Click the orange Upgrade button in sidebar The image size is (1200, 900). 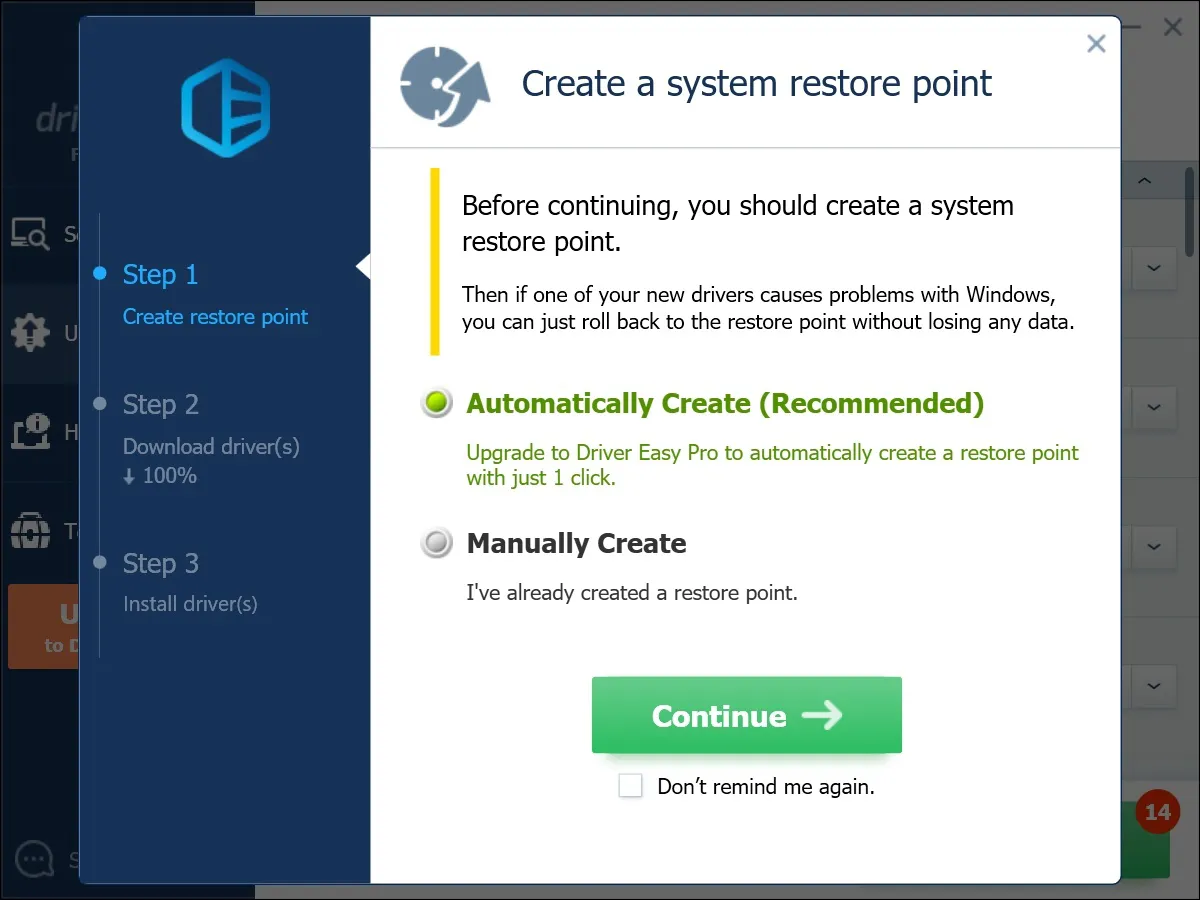point(43,626)
